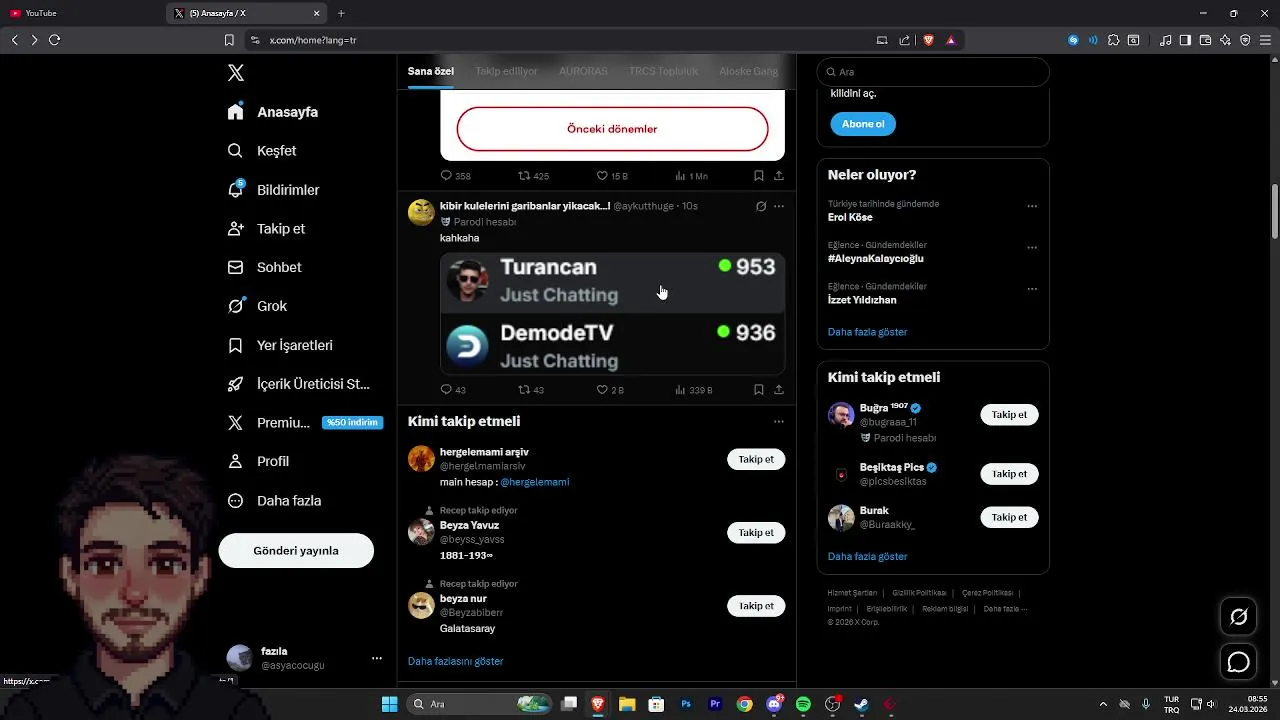Switch to AURORAS tab

coord(583,71)
